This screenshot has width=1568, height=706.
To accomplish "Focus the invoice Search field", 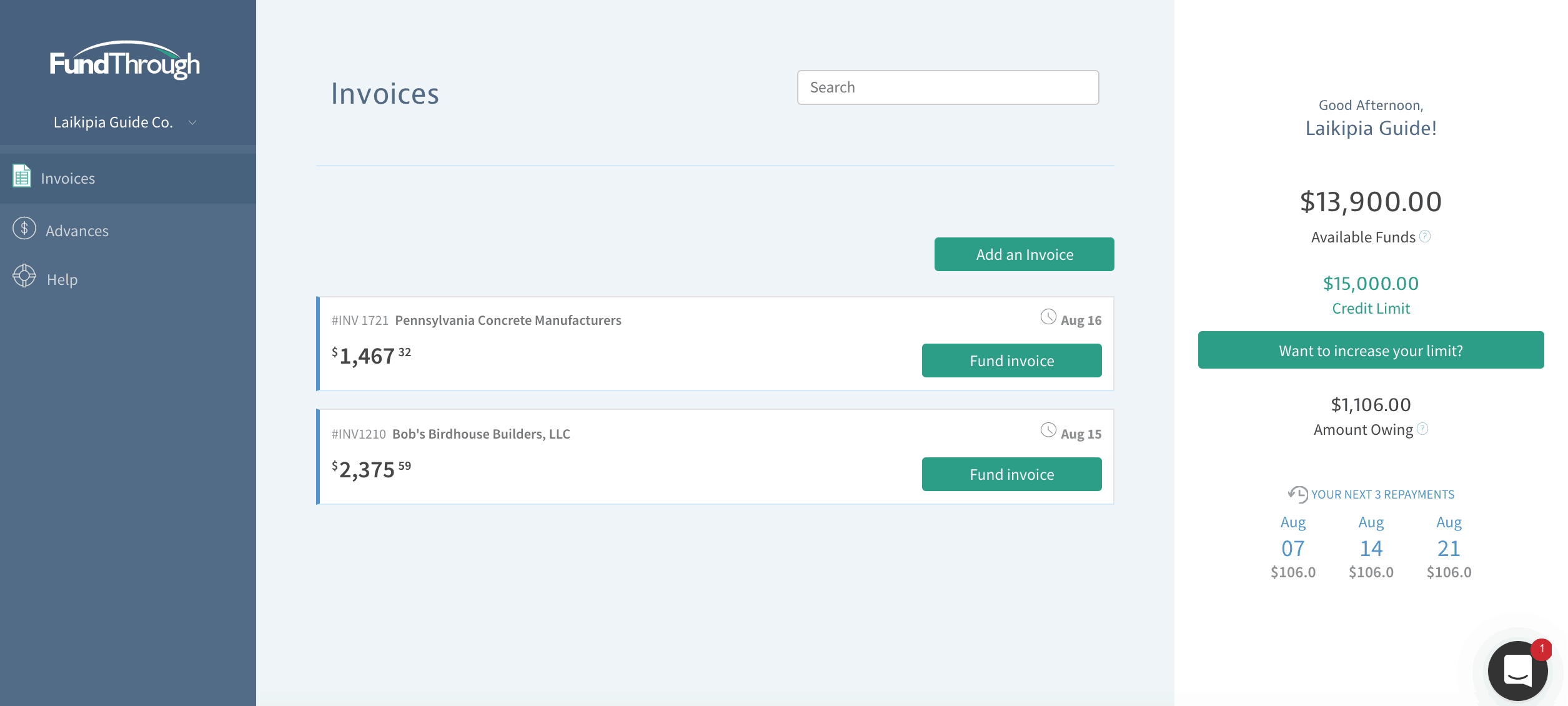I will tap(948, 87).
